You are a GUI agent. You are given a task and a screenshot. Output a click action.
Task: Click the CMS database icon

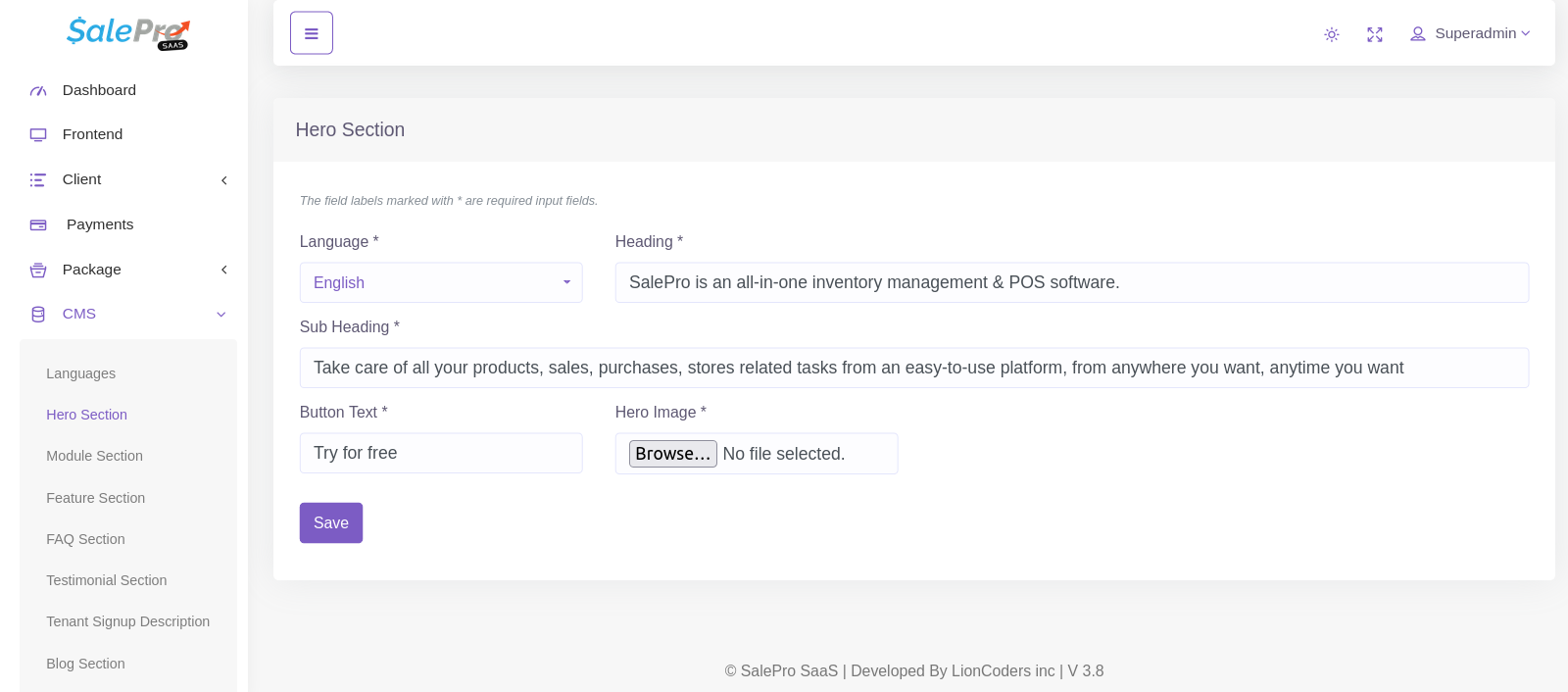[x=38, y=315]
